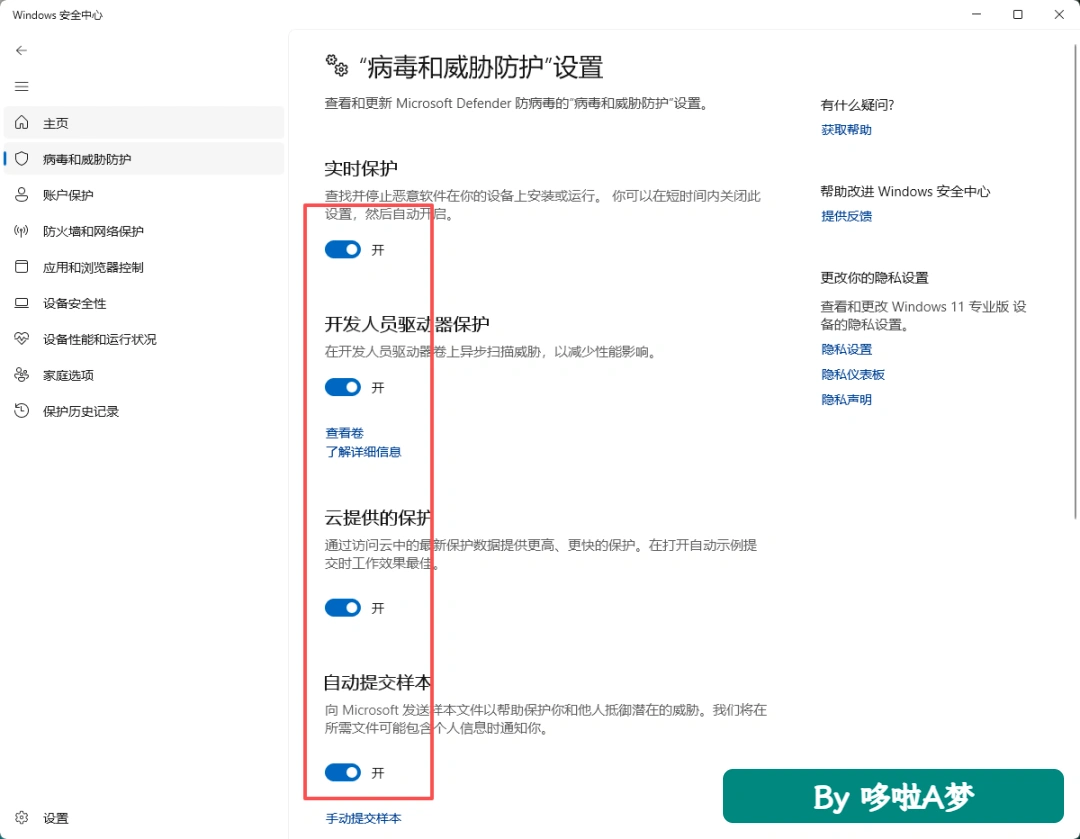Click the 手动提交样本 link
The image size is (1080, 839).
(363, 818)
